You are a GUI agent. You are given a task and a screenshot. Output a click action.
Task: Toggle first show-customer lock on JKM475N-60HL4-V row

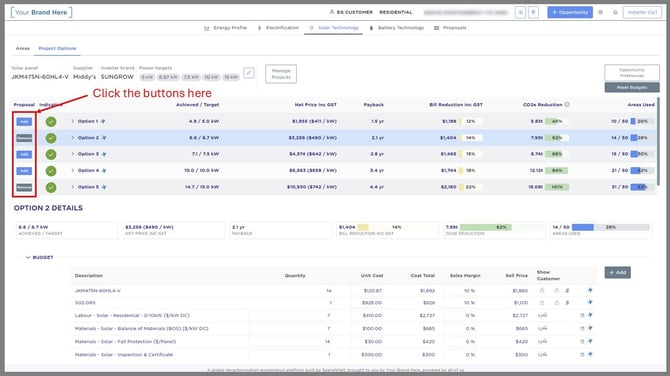542,291
